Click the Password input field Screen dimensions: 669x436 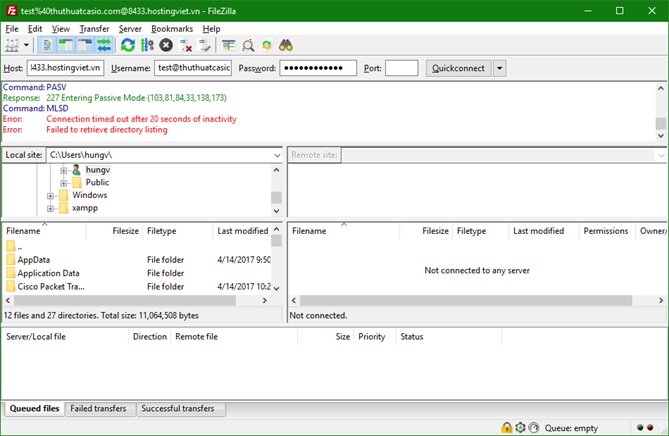click(x=318, y=68)
